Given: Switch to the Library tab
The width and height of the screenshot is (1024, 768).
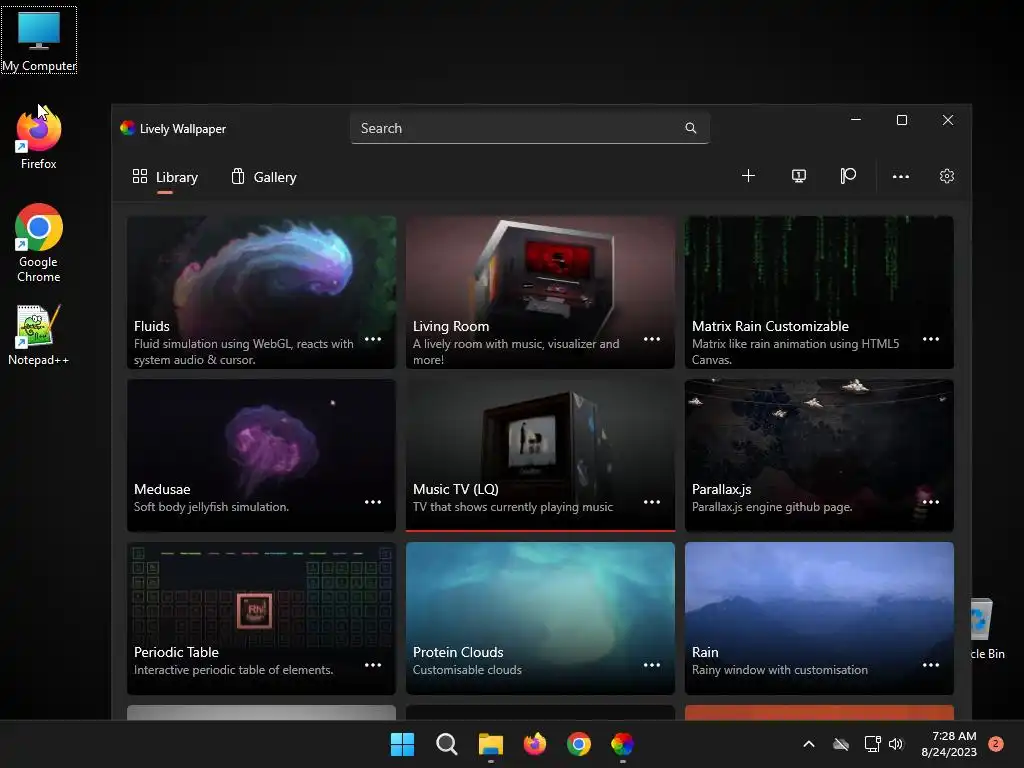Looking at the screenshot, I should pos(165,177).
